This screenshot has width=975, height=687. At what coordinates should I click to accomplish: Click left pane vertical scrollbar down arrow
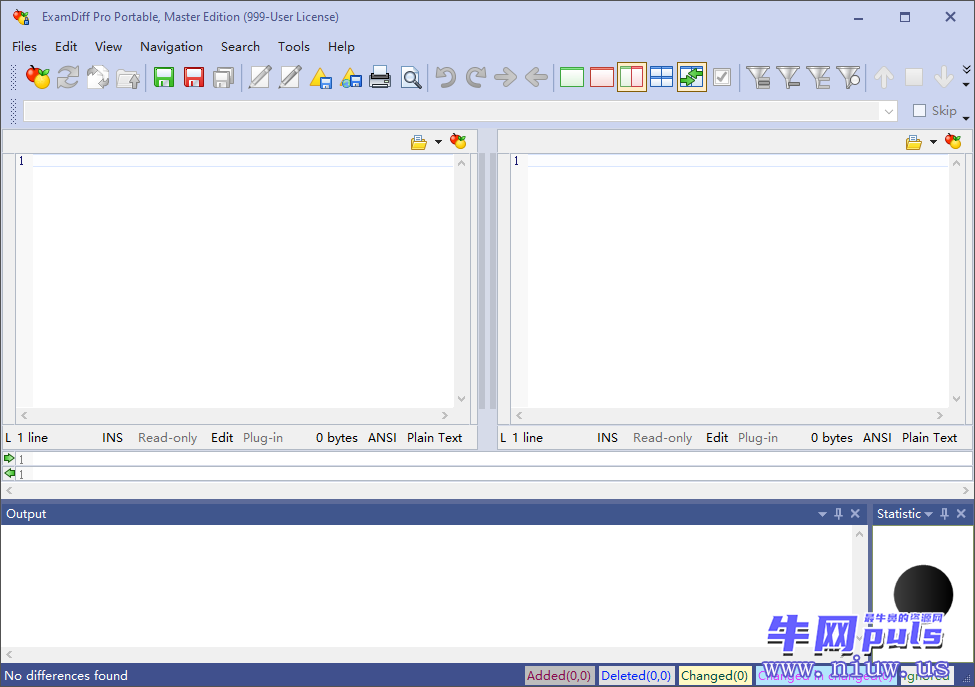pos(461,399)
